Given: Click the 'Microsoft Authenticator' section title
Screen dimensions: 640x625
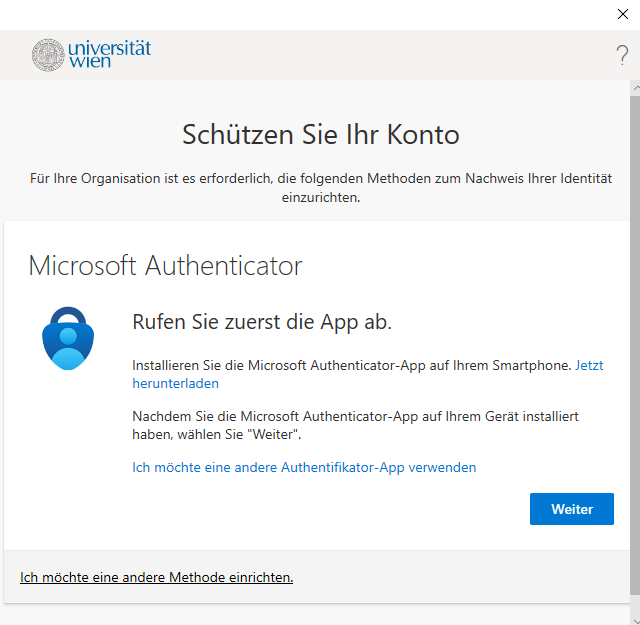Looking at the screenshot, I should (x=165, y=266).
